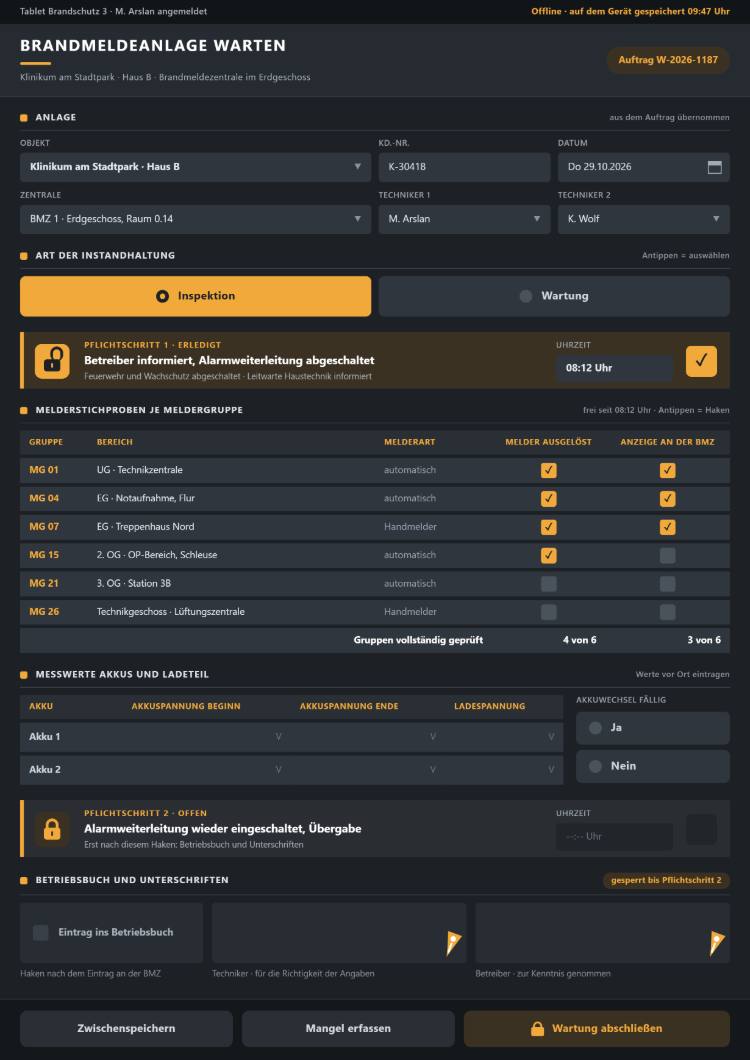
Task: Toggle Anzeige an der BMZ for MG 04
Action: click(667, 499)
